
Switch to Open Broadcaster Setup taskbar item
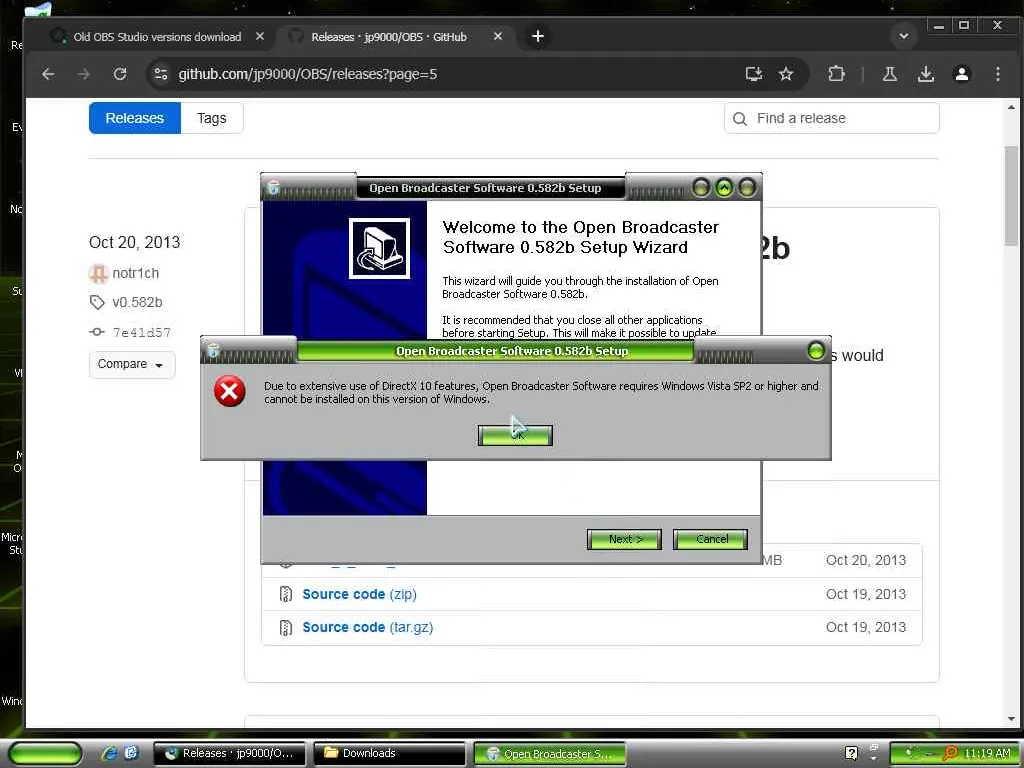coord(549,754)
